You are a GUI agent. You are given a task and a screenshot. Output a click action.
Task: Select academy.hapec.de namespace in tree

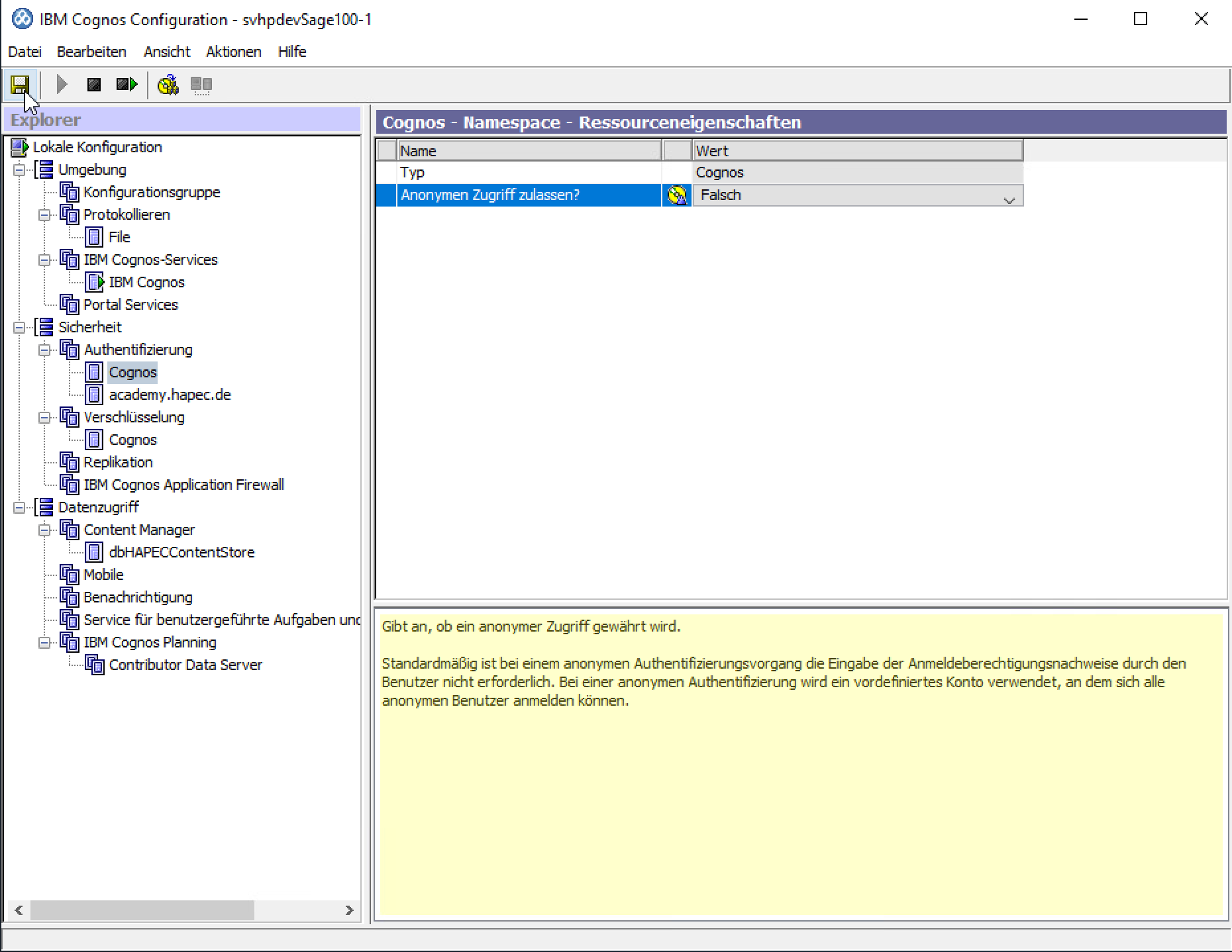coord(170,395)
